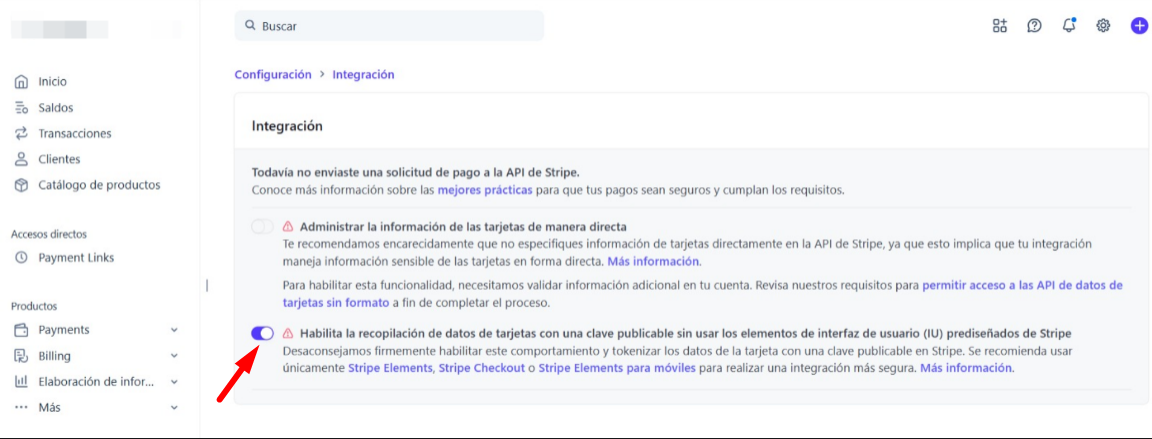Click the Más label in sidebar
Image resolution: width=1152 pixels, height=439 pixels.
pyautogui.click(x=49, y=407)
